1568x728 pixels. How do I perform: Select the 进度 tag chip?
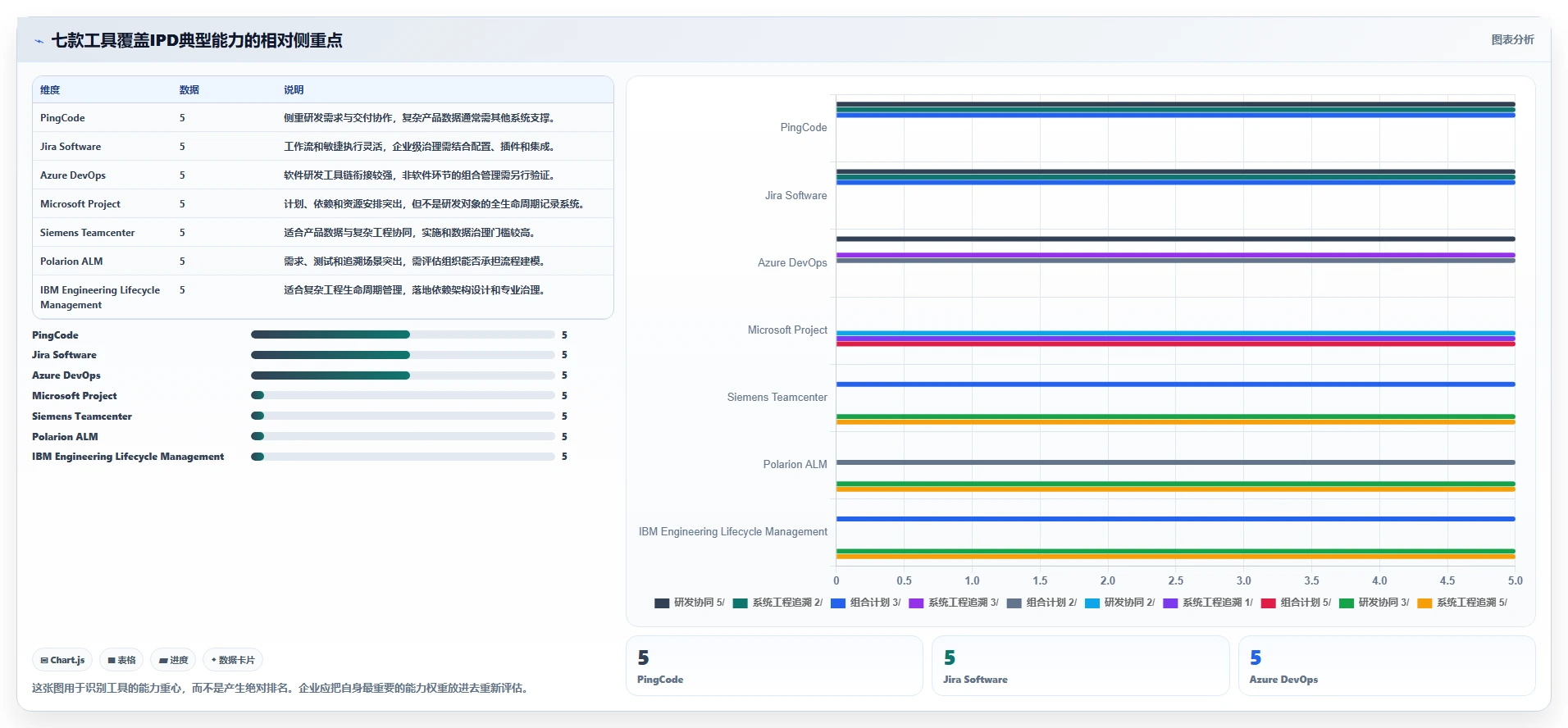tap(173, 660)
